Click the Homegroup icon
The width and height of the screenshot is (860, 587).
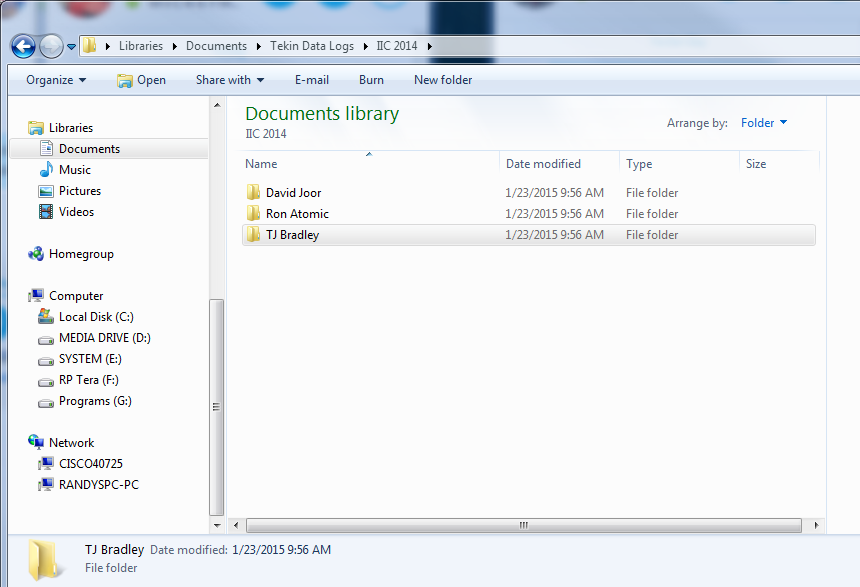coord(36,253)
